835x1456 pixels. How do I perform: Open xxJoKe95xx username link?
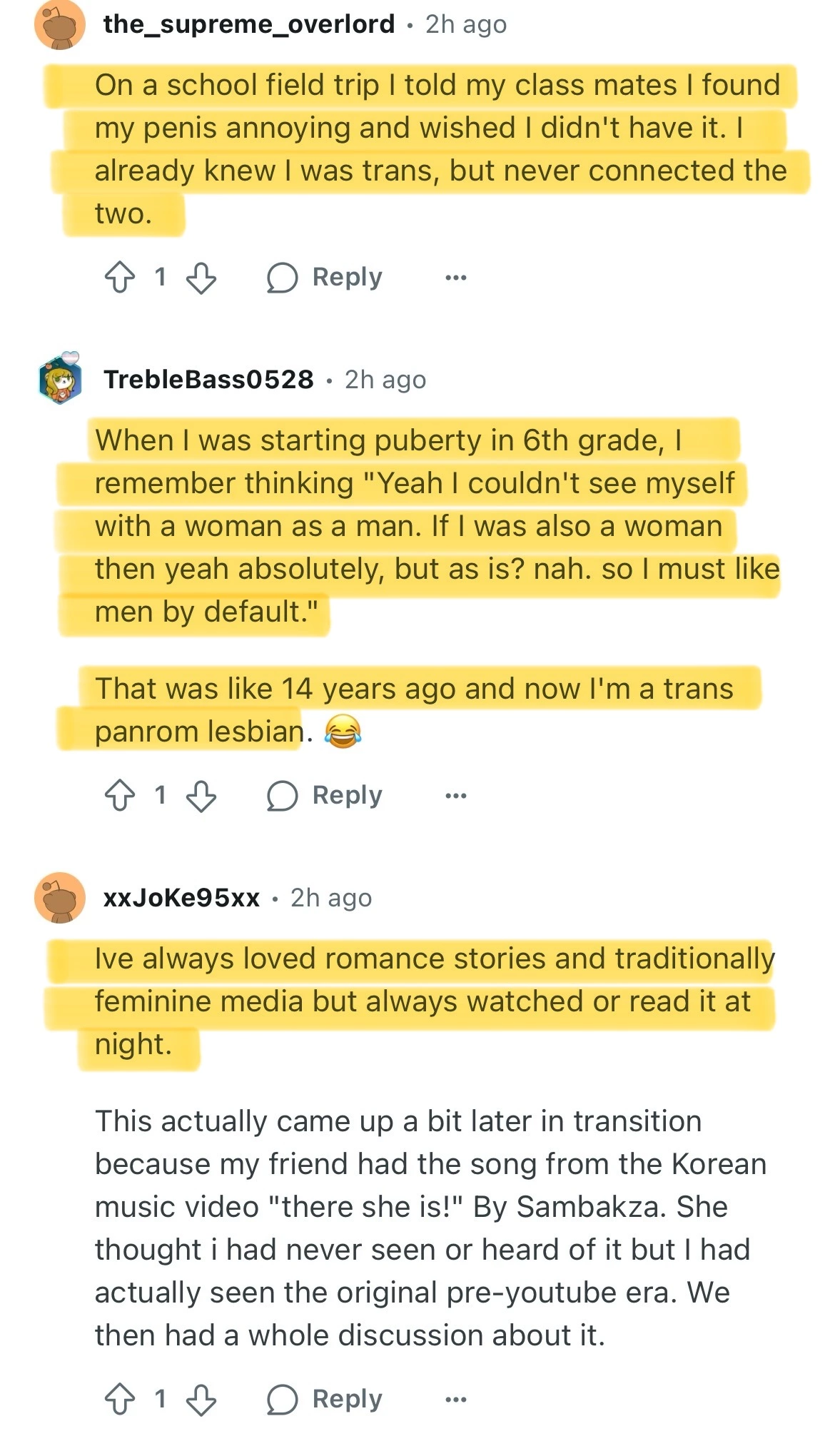[x=181, y=898]
